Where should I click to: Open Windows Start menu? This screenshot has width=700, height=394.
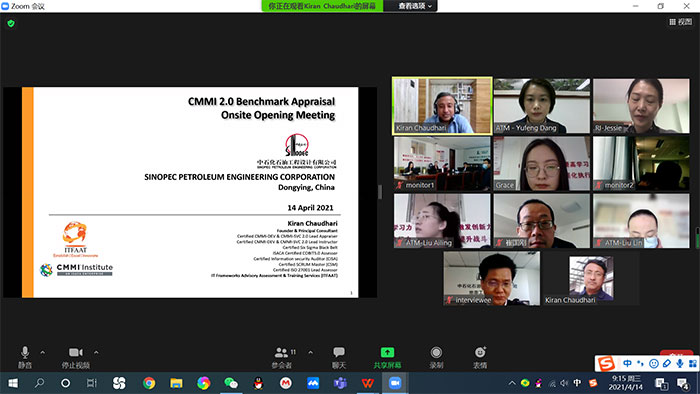pyautogui.click(x=13, y=383)
